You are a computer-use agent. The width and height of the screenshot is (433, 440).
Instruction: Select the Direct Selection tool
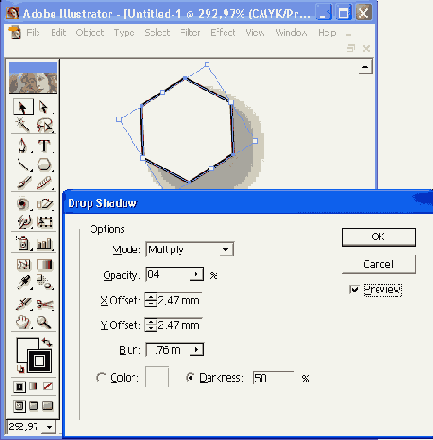coord(44,107)
